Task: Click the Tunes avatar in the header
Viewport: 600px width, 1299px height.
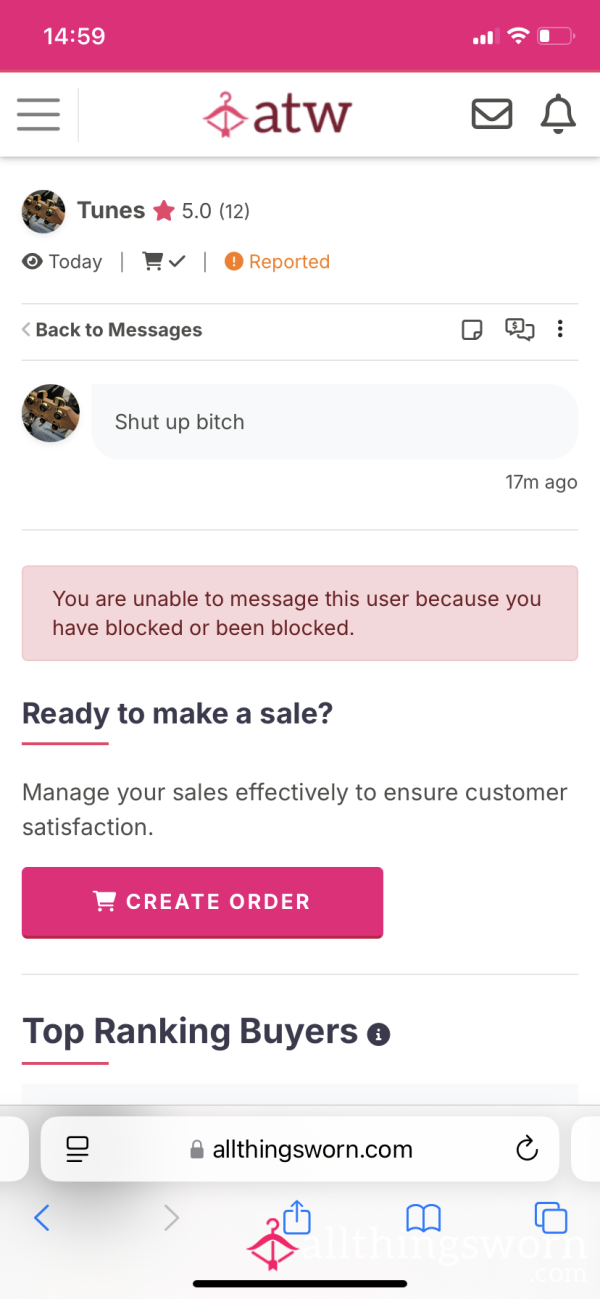Action: pyautogui.click(x=43, y=211)
